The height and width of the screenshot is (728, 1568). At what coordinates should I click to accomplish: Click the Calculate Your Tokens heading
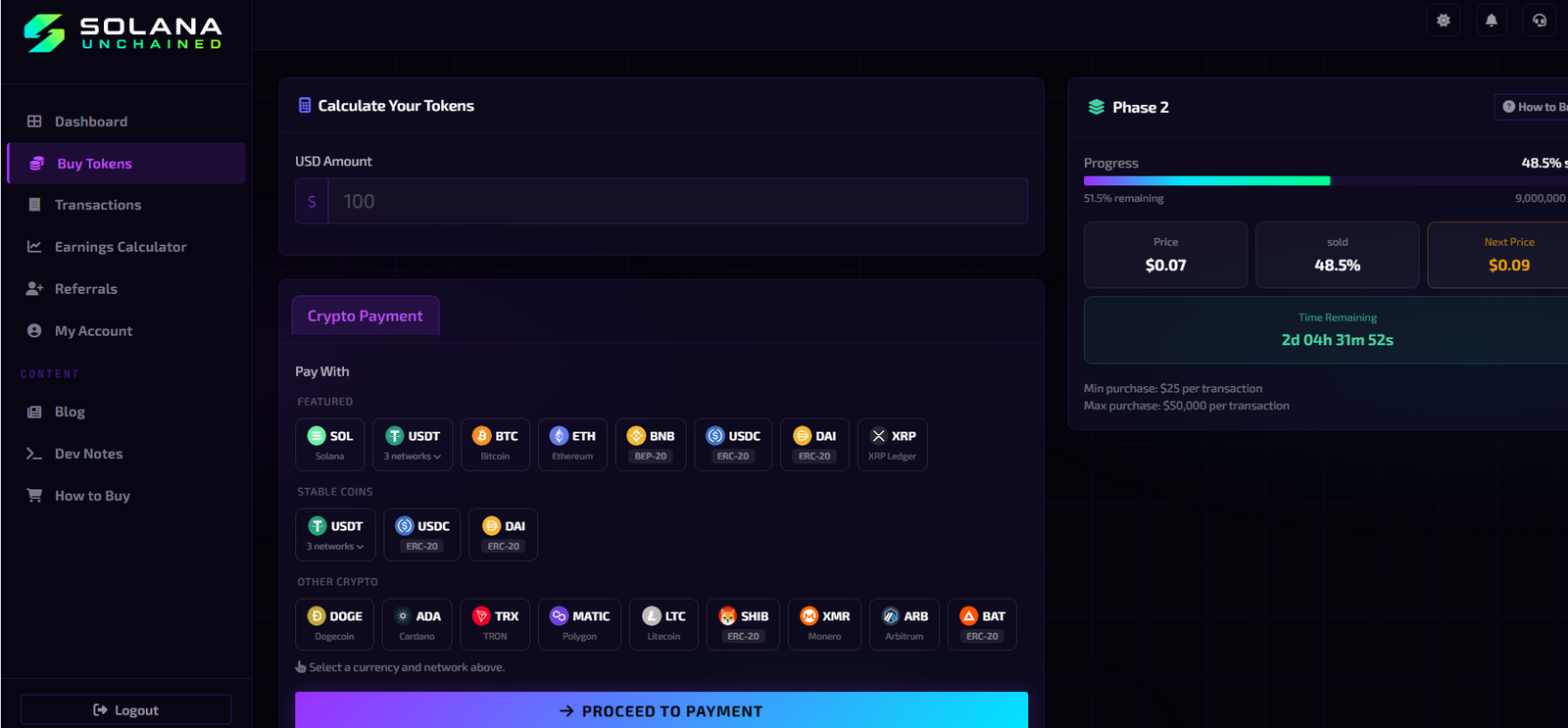[x=396, y=106]
